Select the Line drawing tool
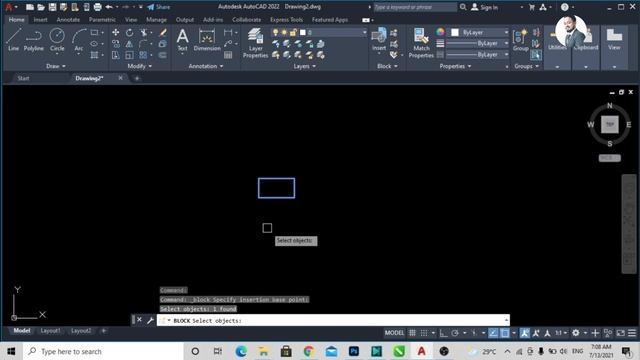640x360 pixels. click(x=13, y=40)
